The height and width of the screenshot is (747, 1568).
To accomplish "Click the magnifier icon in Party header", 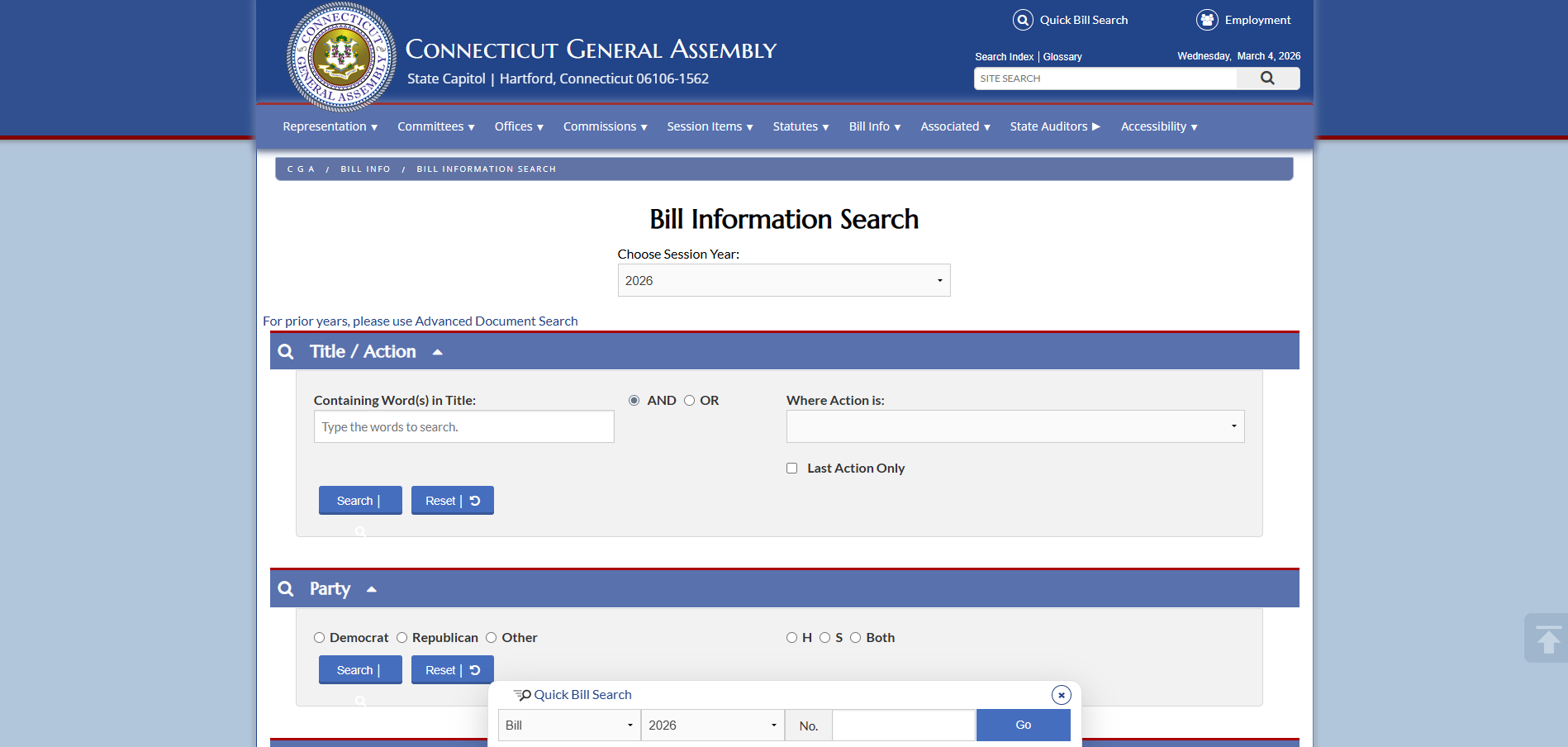I will pos(286,589).
